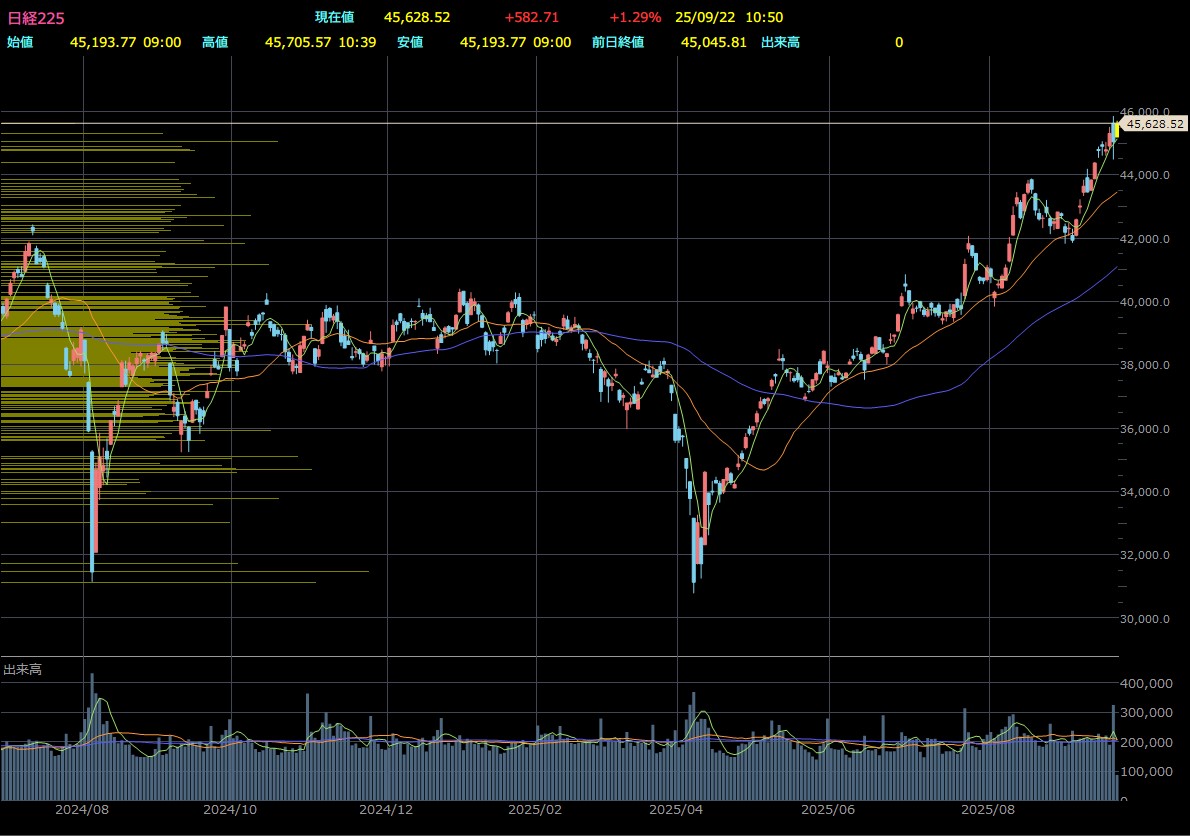Click the 出来高 label in header row
Screen dimensions: 1190x836
point(780,42)
